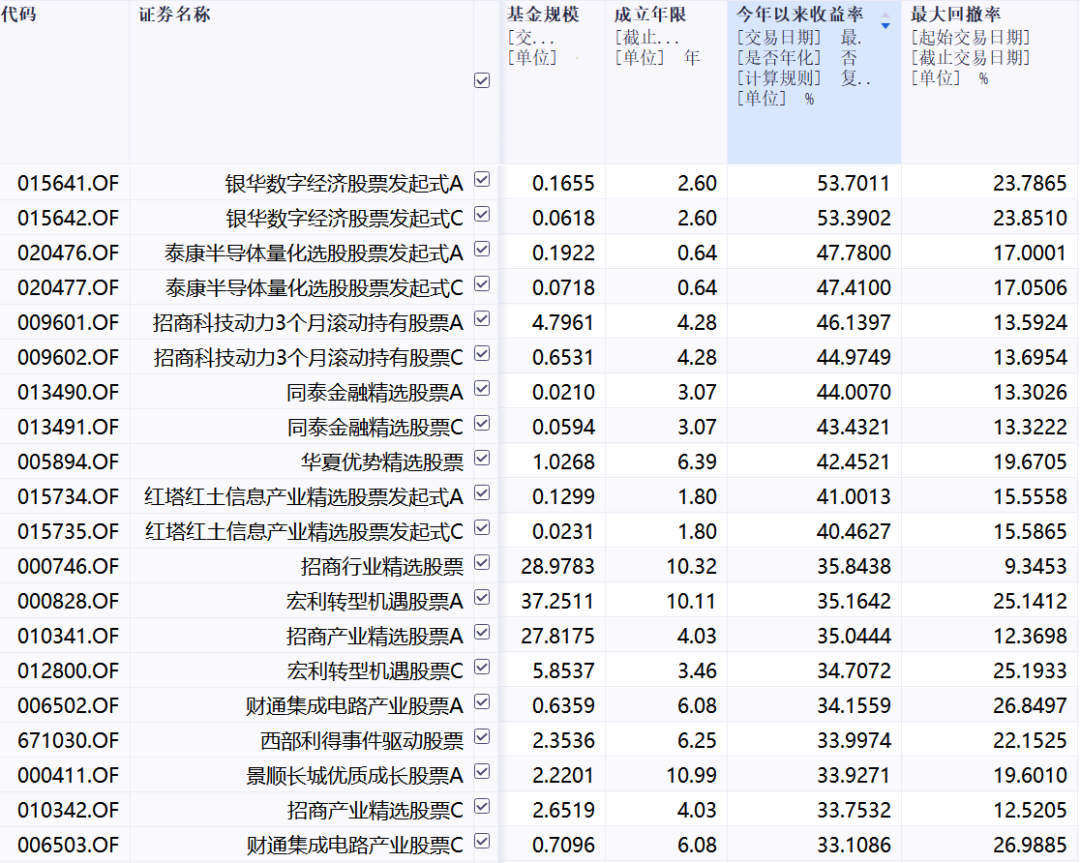
Task: Click establishment years value 10.99
Action: point(692,776)
